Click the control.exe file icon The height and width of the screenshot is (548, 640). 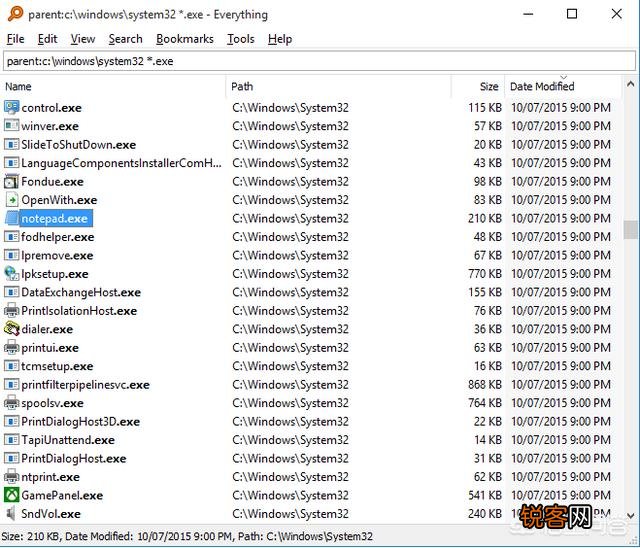click(12, 107)
